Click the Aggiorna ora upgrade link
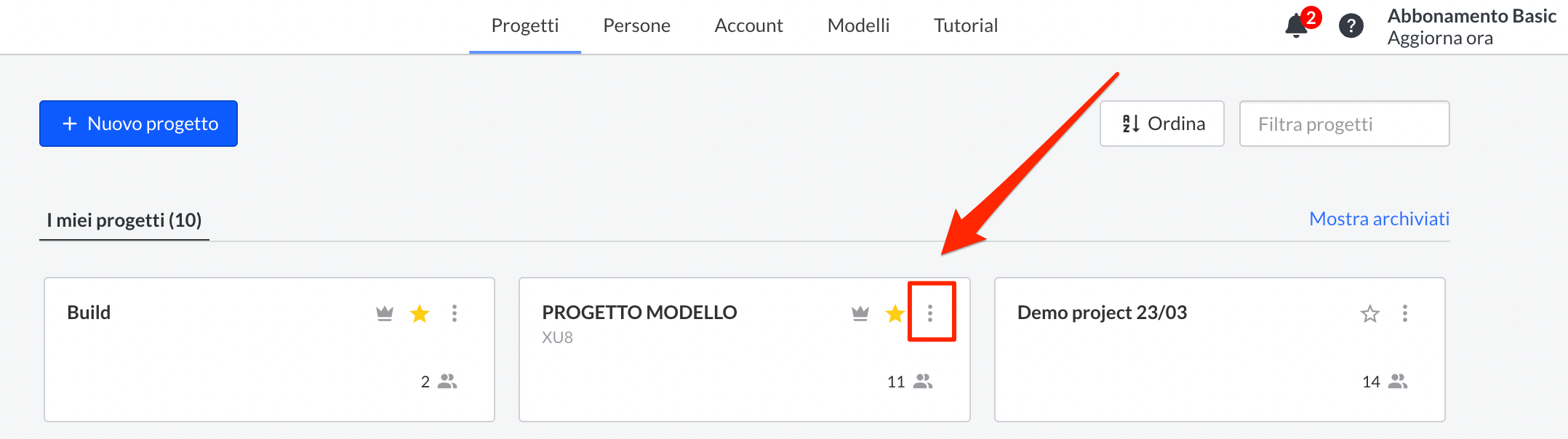This screenshot has height=439, width=1568. [x=1440, y=39]
